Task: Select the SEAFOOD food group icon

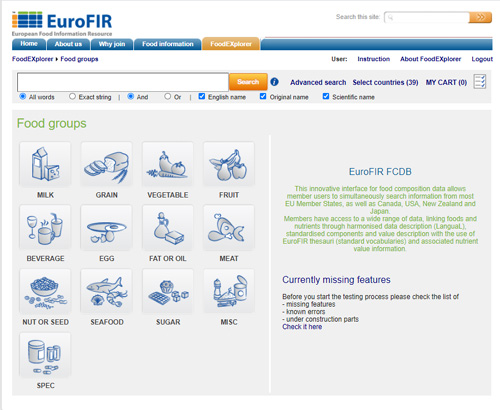Action: (106, 292)
